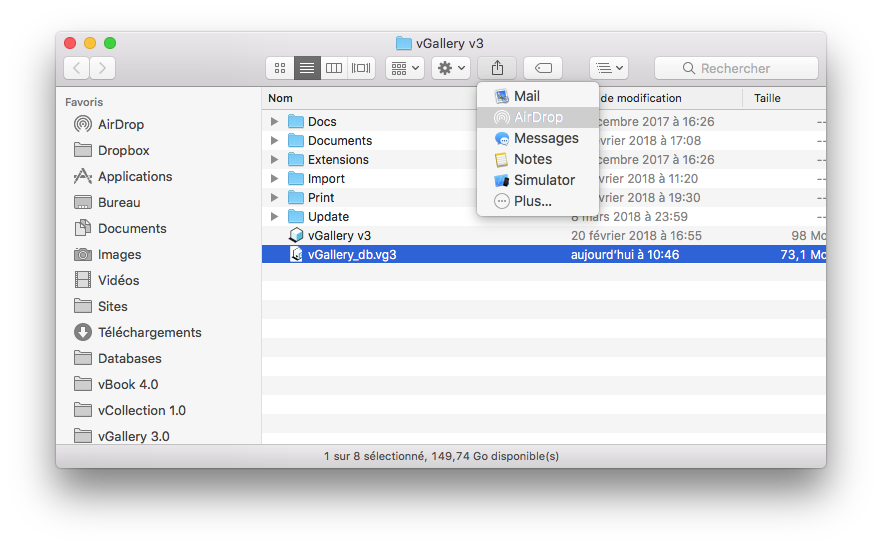Activate list view mode button

(x=307, y=68)
